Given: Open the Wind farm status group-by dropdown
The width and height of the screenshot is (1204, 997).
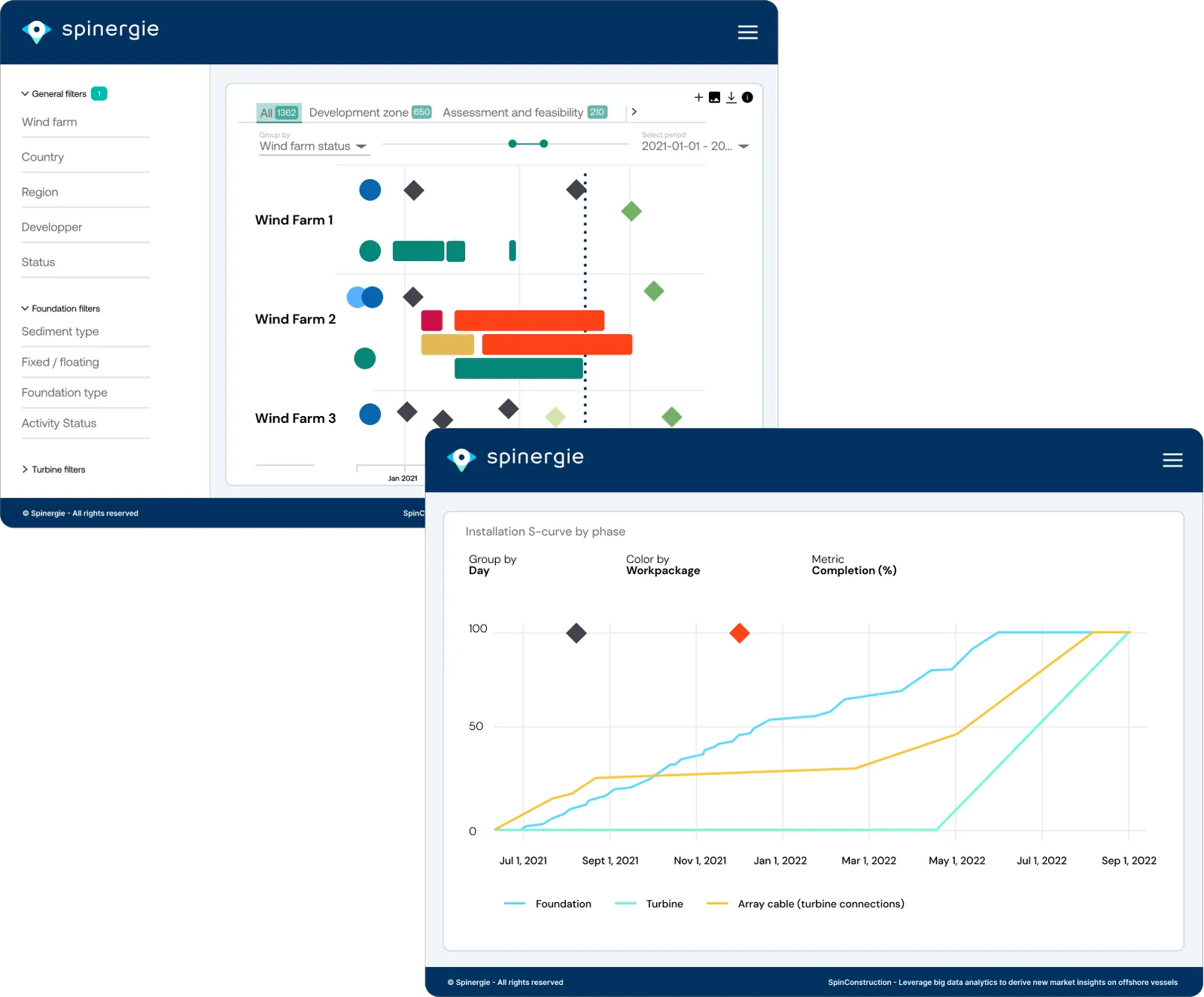Looking at the screenshot, I should 314,146.
